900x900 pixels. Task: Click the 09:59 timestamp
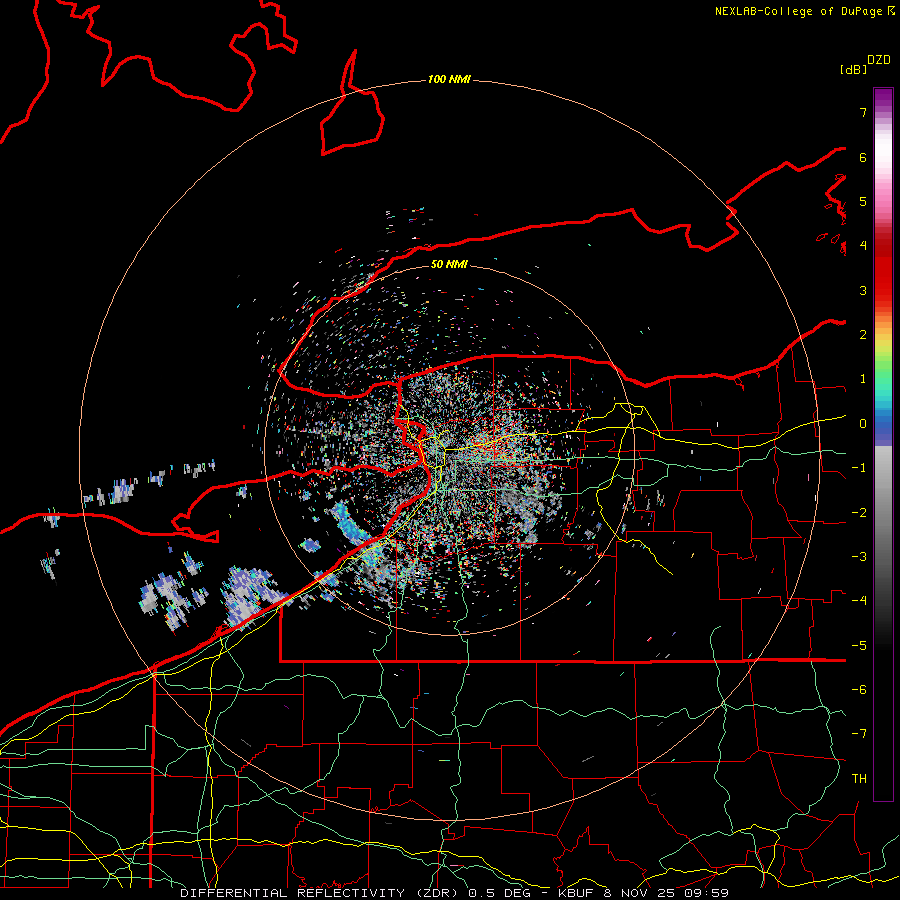tap(709, 893)
